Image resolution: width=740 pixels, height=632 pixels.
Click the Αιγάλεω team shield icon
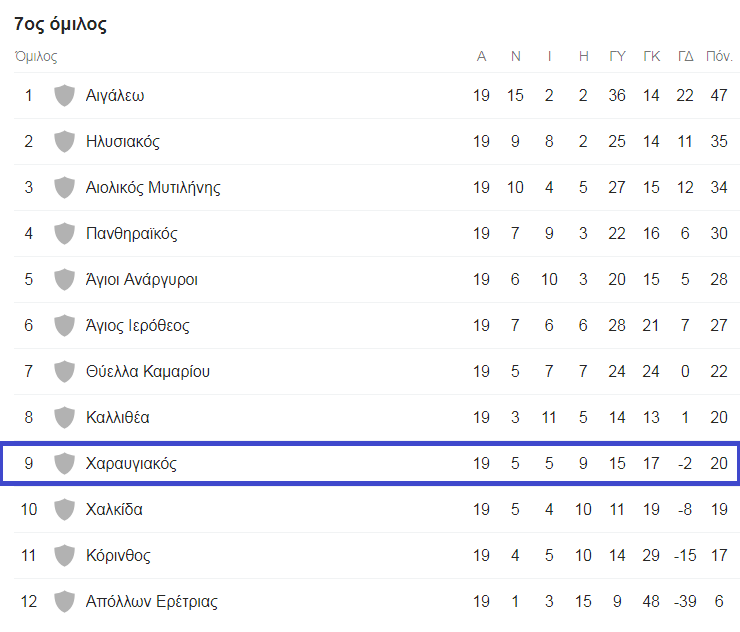64,96
